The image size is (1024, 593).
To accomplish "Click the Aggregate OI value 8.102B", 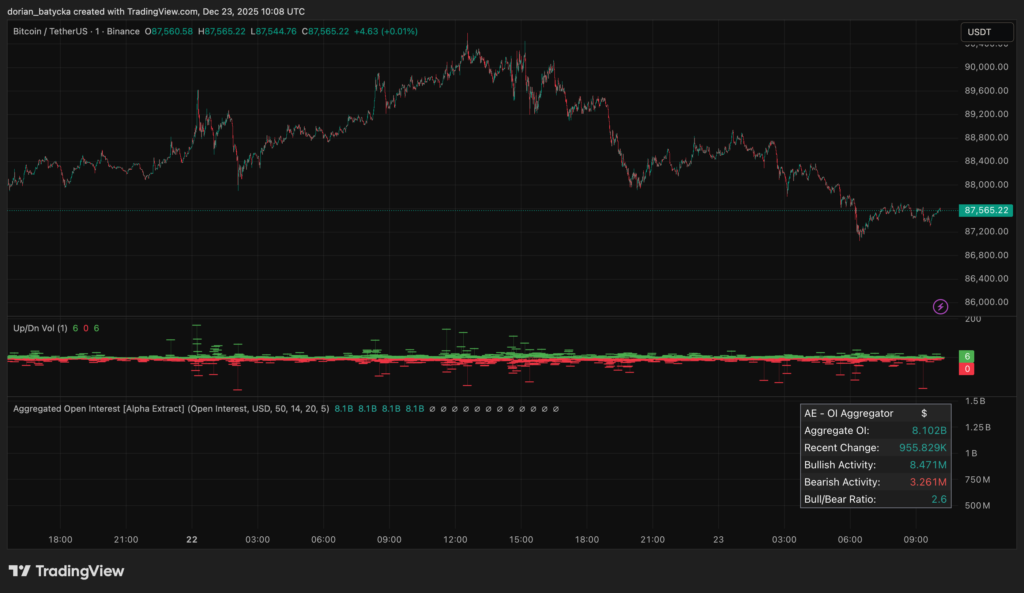I will [927, 430].
